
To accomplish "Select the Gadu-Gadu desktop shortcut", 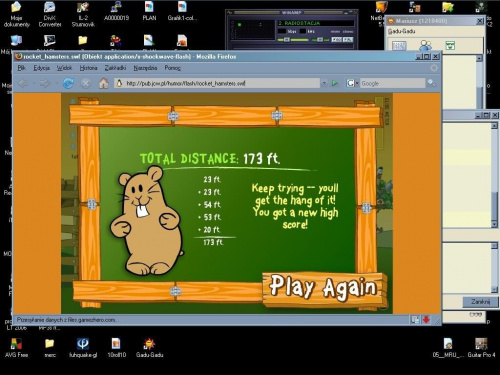I will (x=149, y=347).
